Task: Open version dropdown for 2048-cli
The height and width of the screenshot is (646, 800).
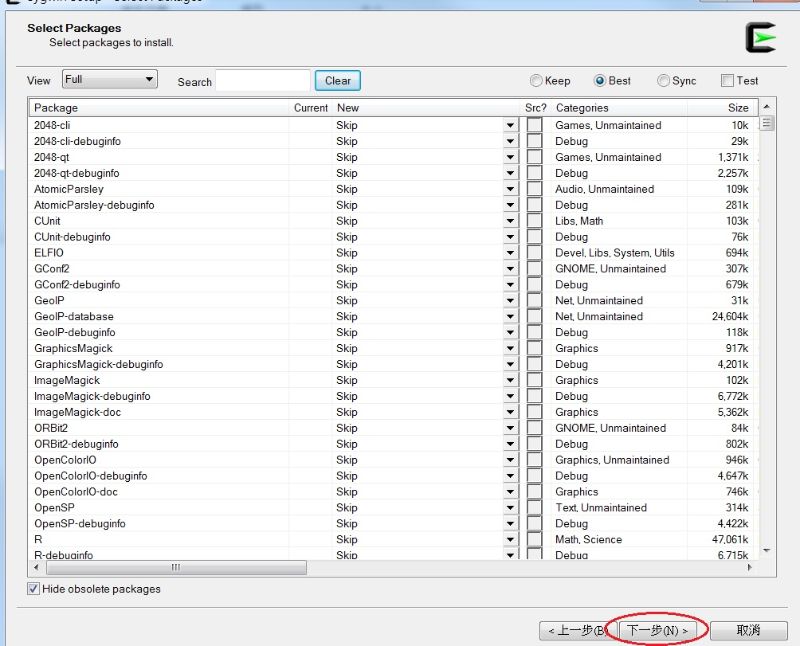Action: (x=510, y=125)
